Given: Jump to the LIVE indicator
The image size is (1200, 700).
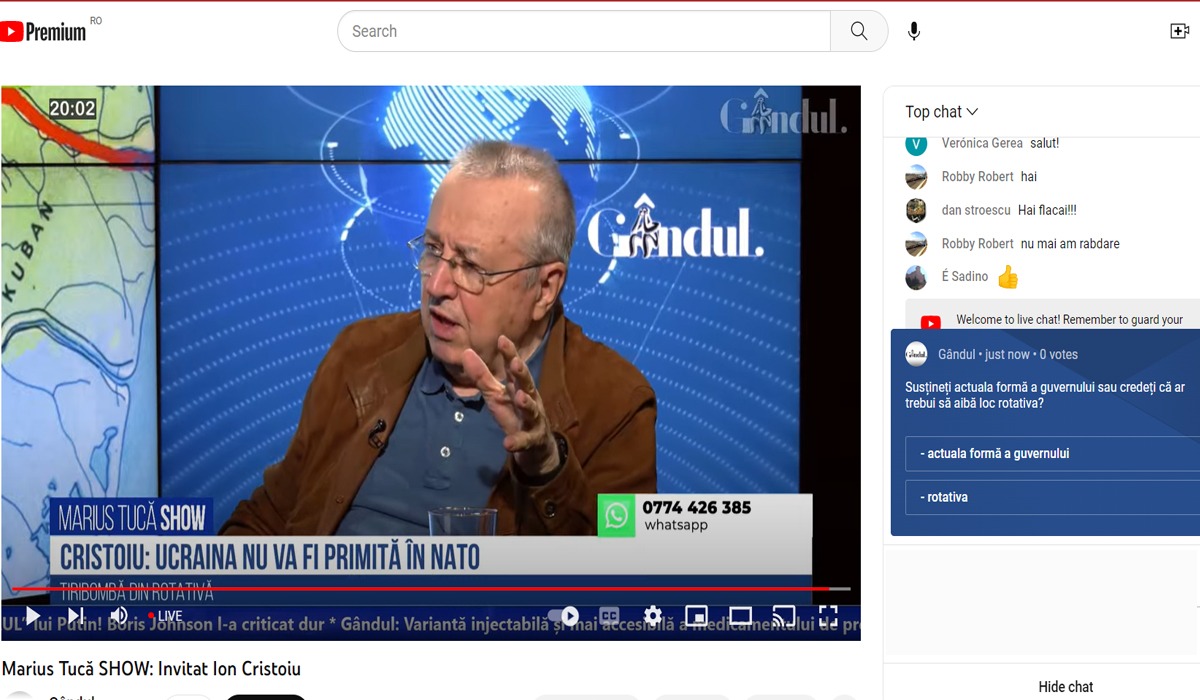Looking at the screenshot, I should click(x=165, y=616).
